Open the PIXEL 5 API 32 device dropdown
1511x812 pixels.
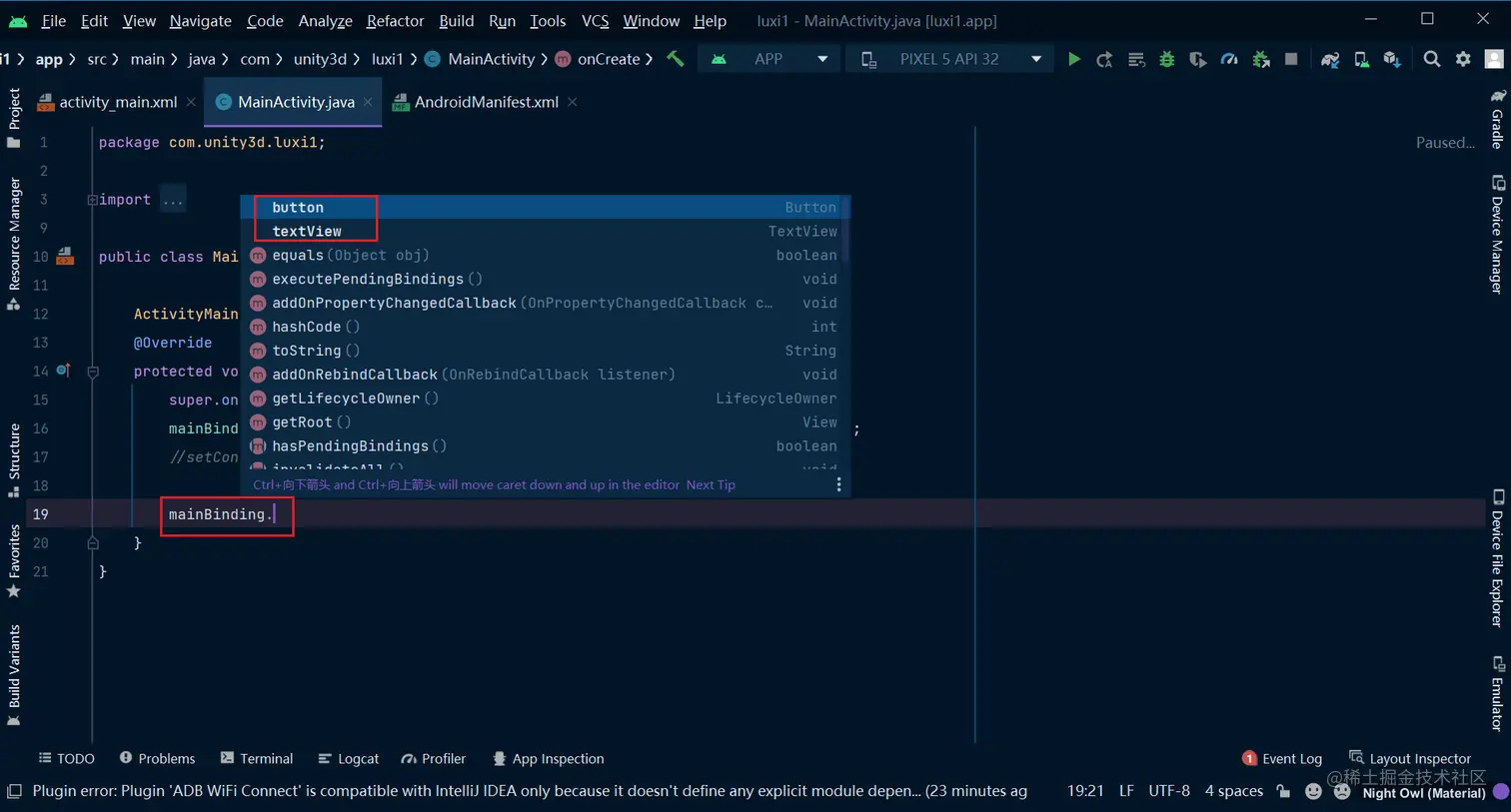[x=949, y=59]
